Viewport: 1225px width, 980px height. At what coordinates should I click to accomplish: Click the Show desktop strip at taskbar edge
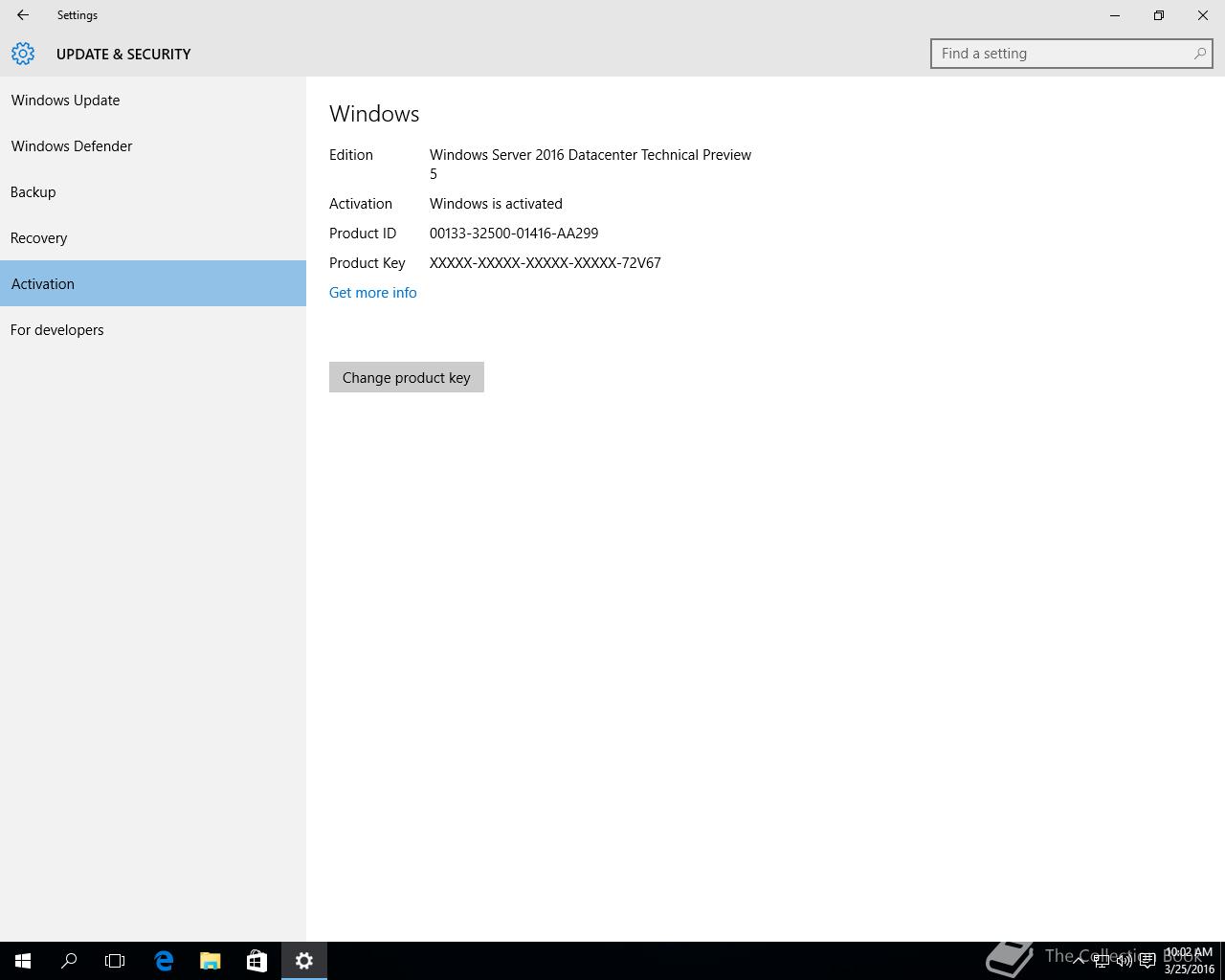tap(1222, 961)
